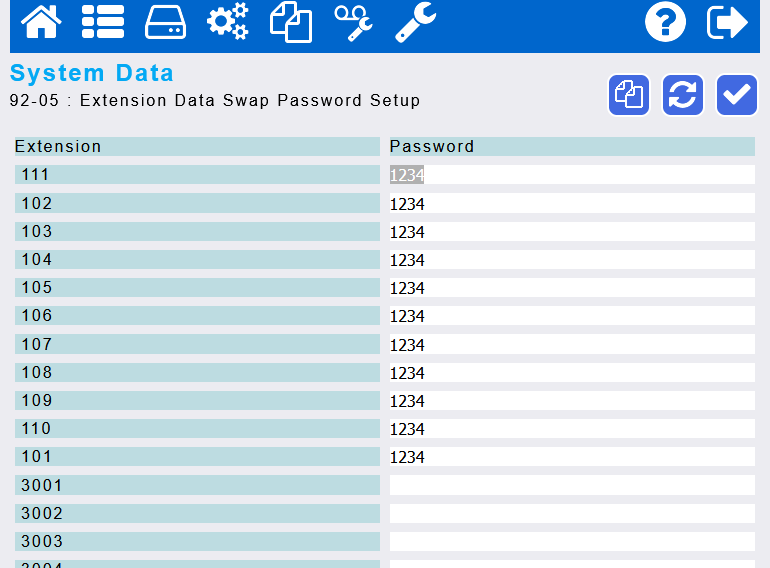Click empty password field for extension 3002
770x568 pixels.
click(572, 514)
